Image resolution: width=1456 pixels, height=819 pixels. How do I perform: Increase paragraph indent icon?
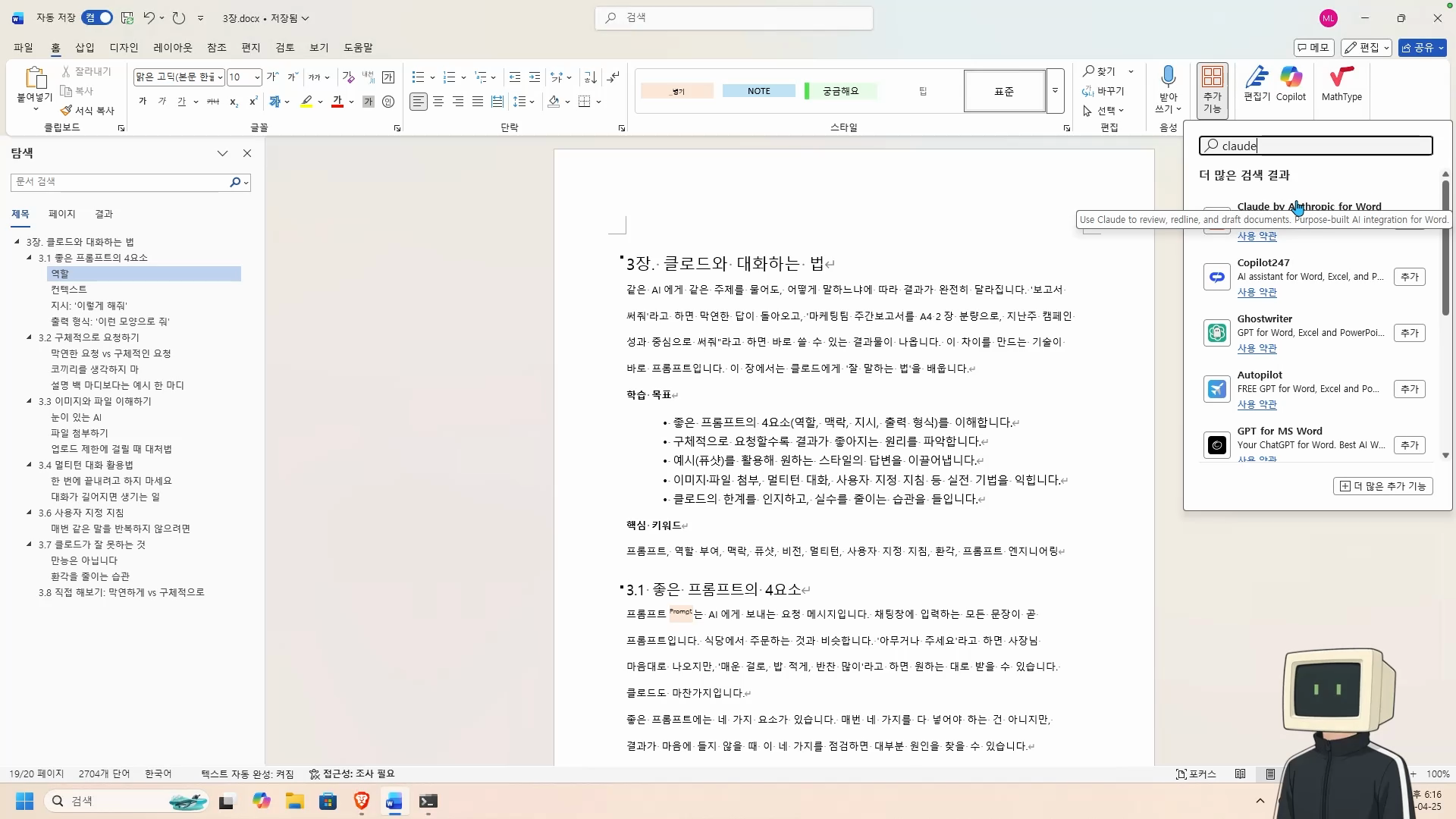(x=535, y=77)
